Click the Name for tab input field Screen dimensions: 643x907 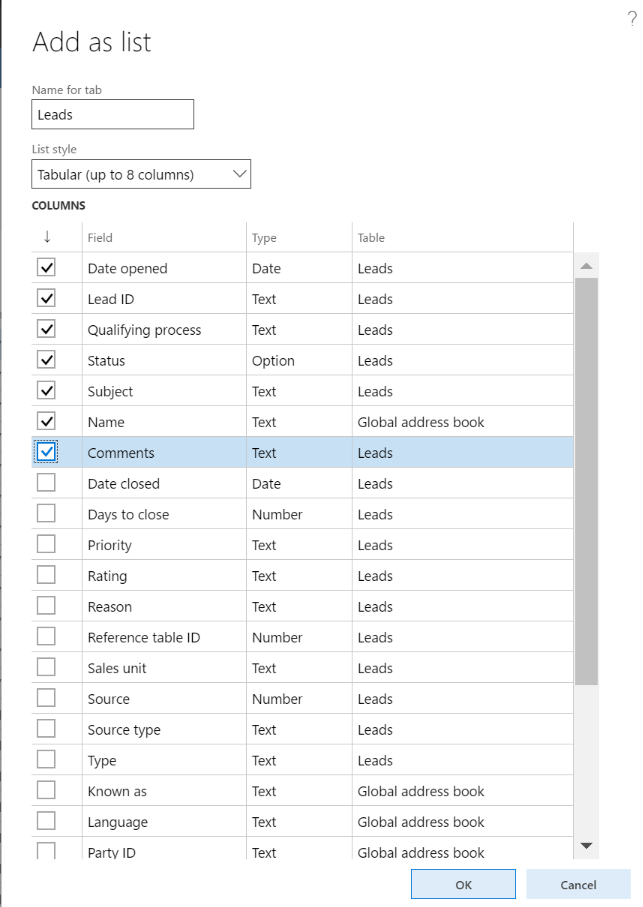click(112, 114)
